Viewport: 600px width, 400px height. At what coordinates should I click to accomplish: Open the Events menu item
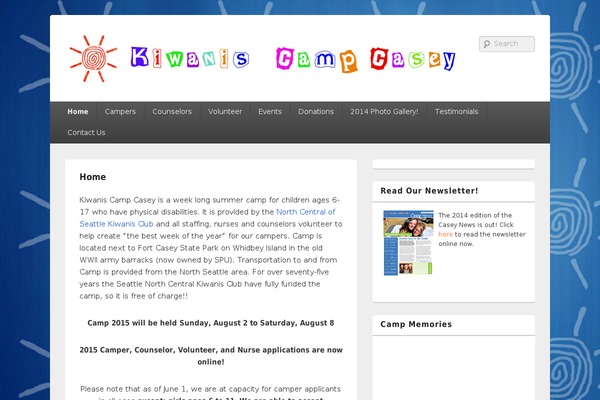[270, 111]
